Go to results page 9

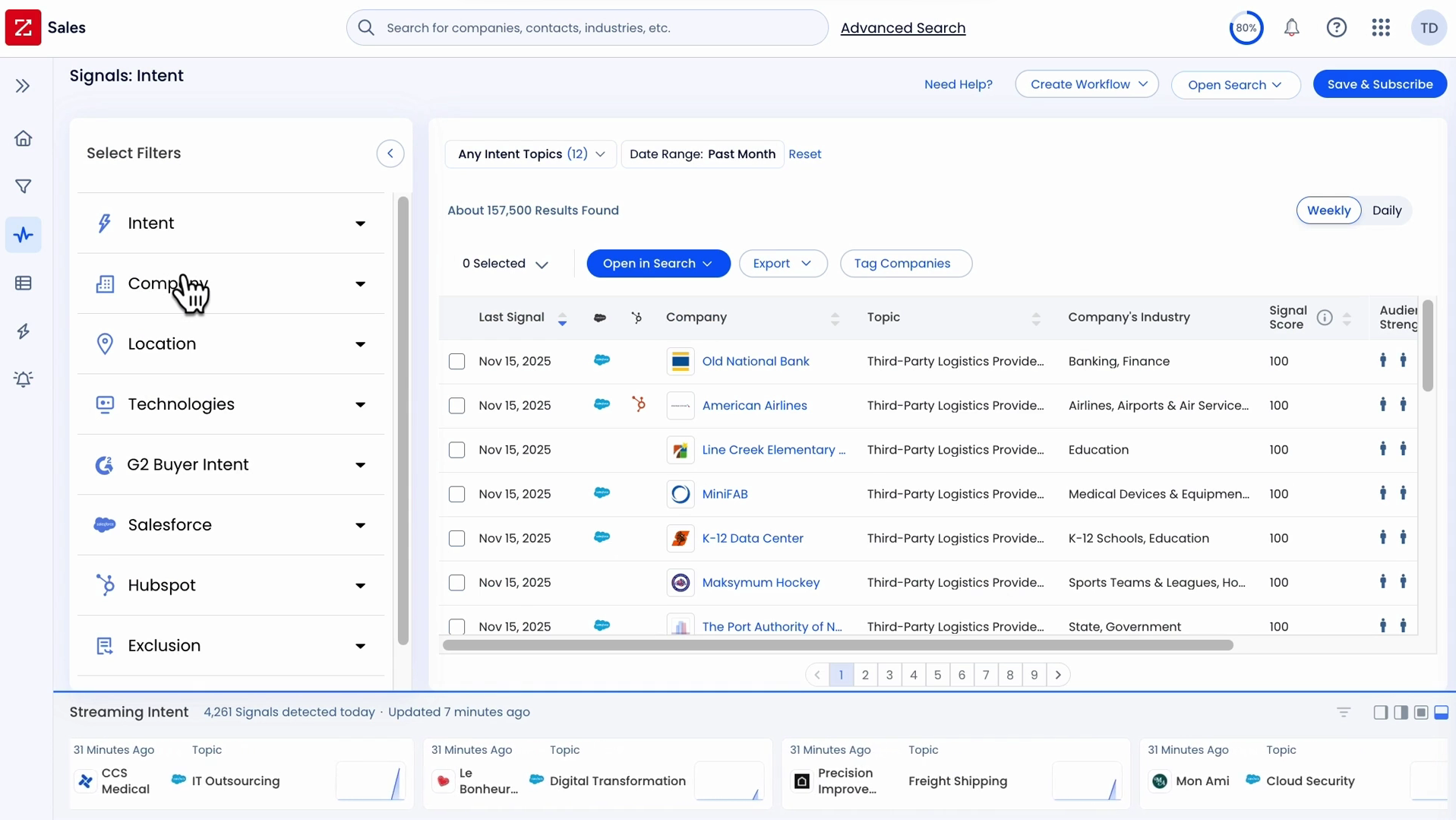tap(1034, 675)
